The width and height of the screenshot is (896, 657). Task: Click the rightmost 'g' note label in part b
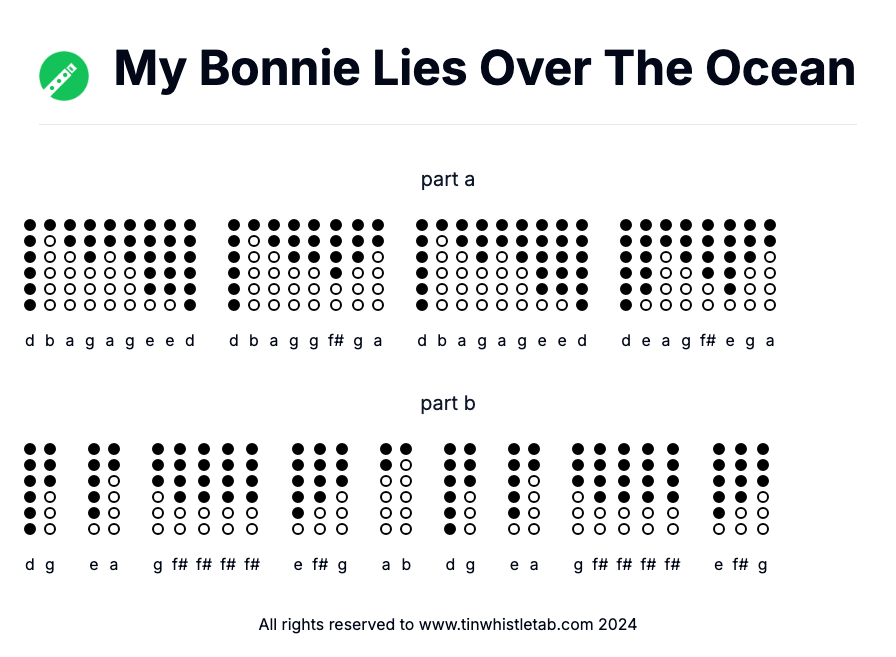pos(763,565)
